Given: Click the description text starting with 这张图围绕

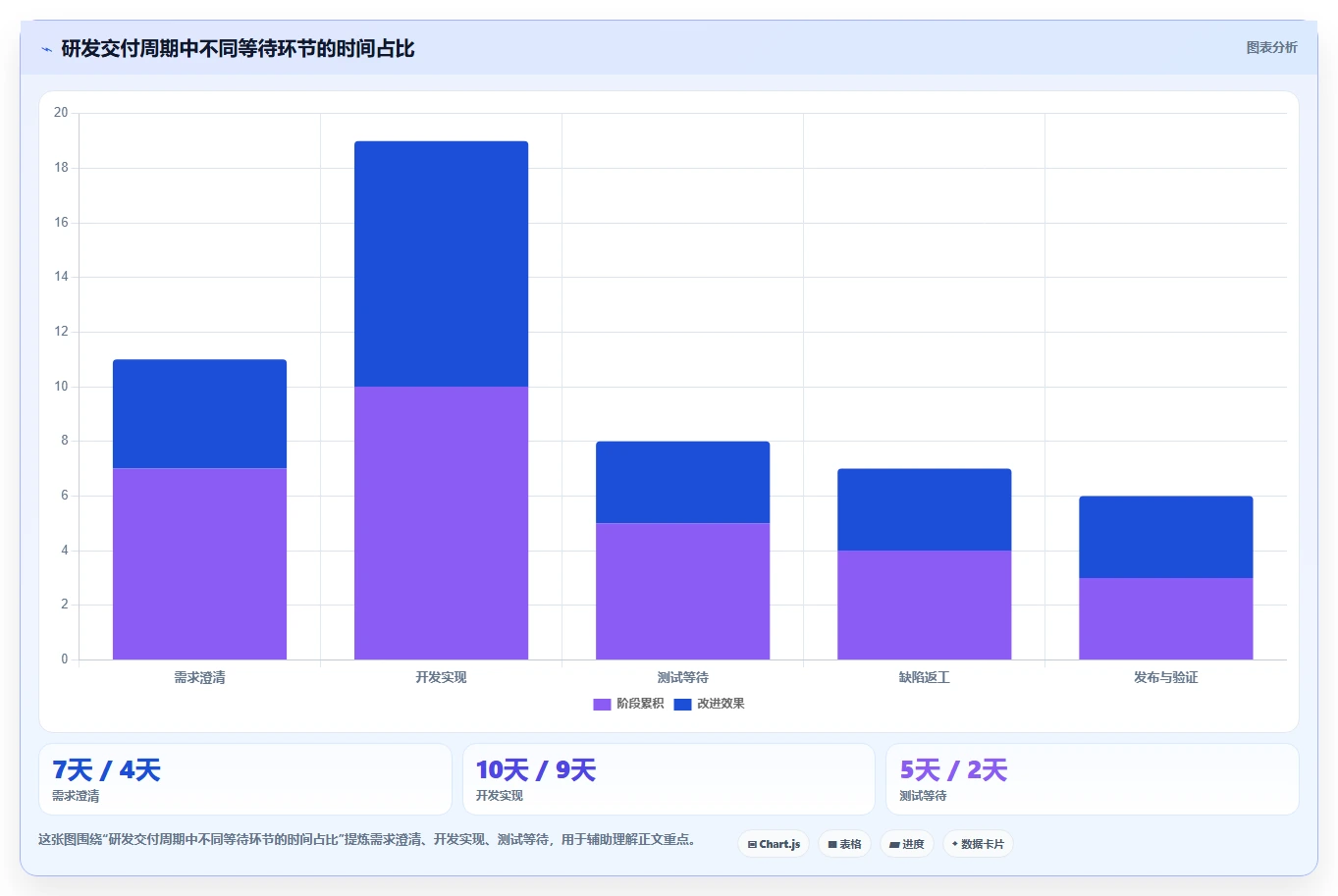Looking at the screenshot, I should point(367,840).
